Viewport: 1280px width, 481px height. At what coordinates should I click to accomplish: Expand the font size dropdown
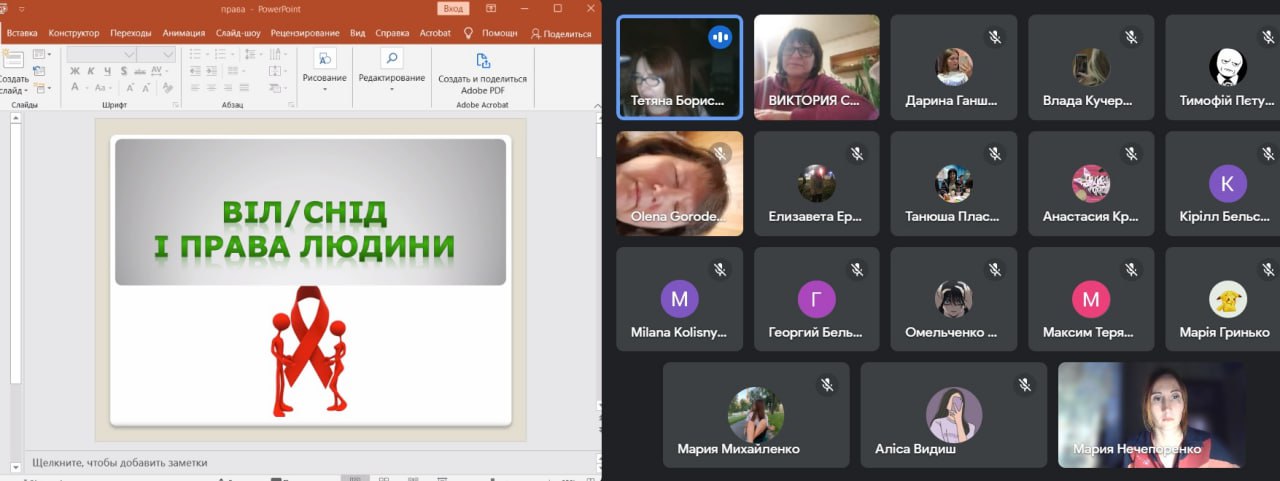click(x=168, y=54)
